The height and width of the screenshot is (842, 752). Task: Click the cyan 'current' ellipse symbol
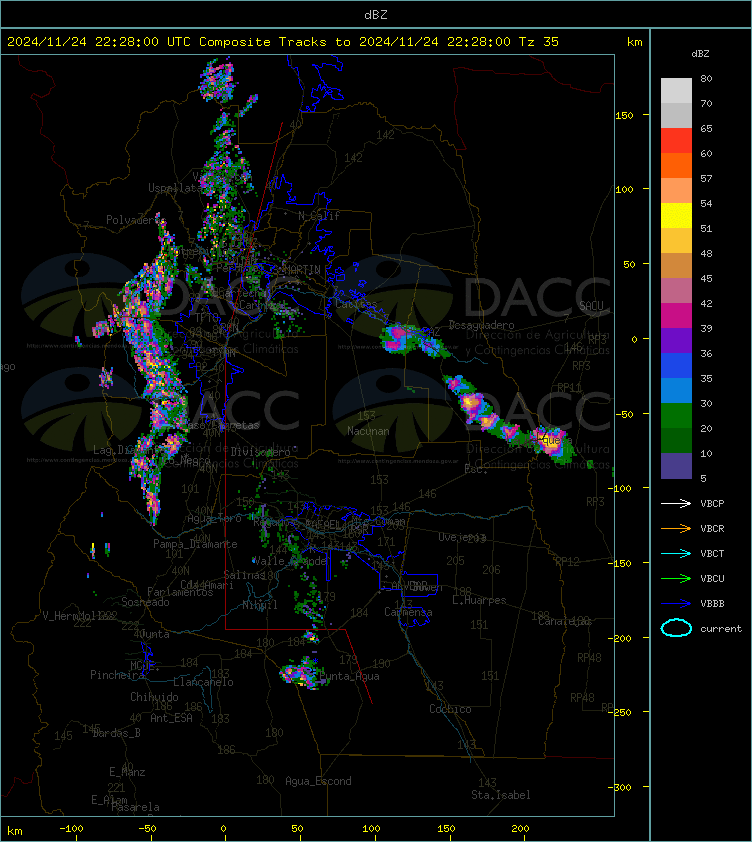pos(676,628)
